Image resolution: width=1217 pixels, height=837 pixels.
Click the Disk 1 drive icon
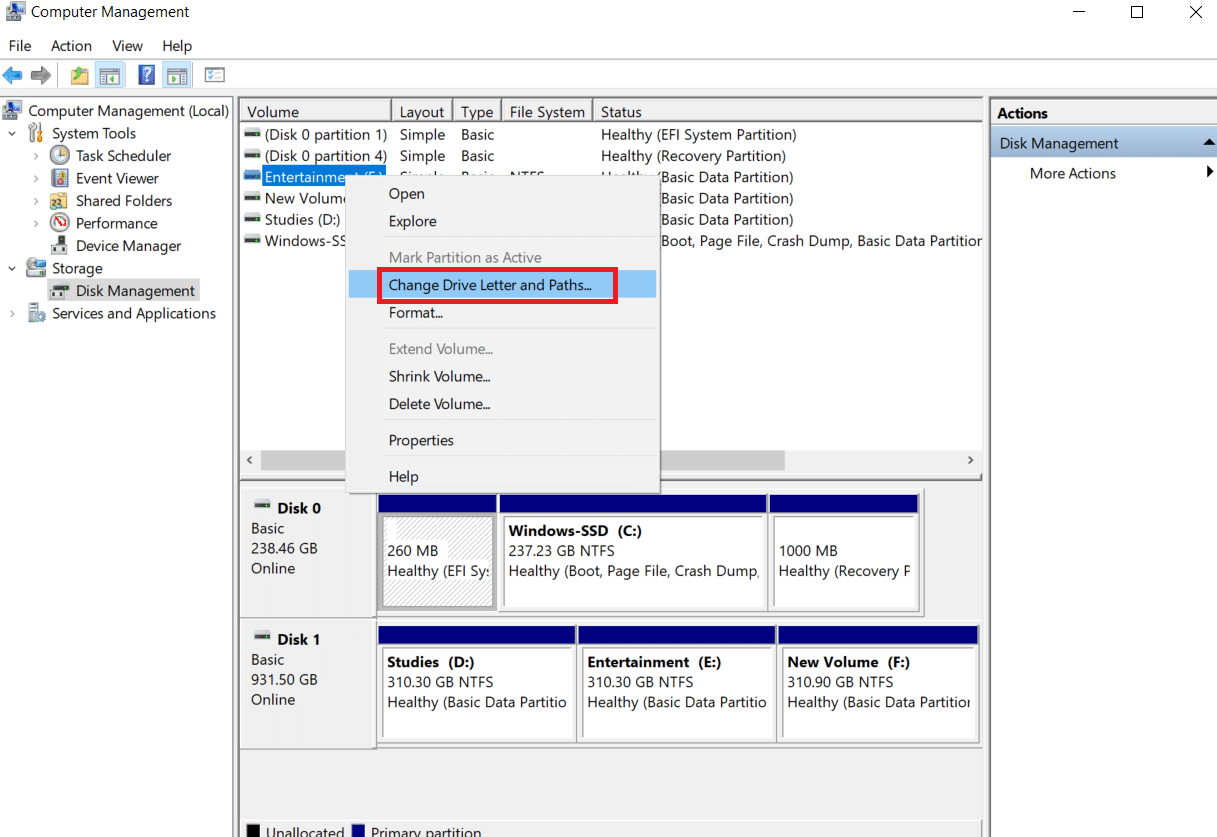263,637
